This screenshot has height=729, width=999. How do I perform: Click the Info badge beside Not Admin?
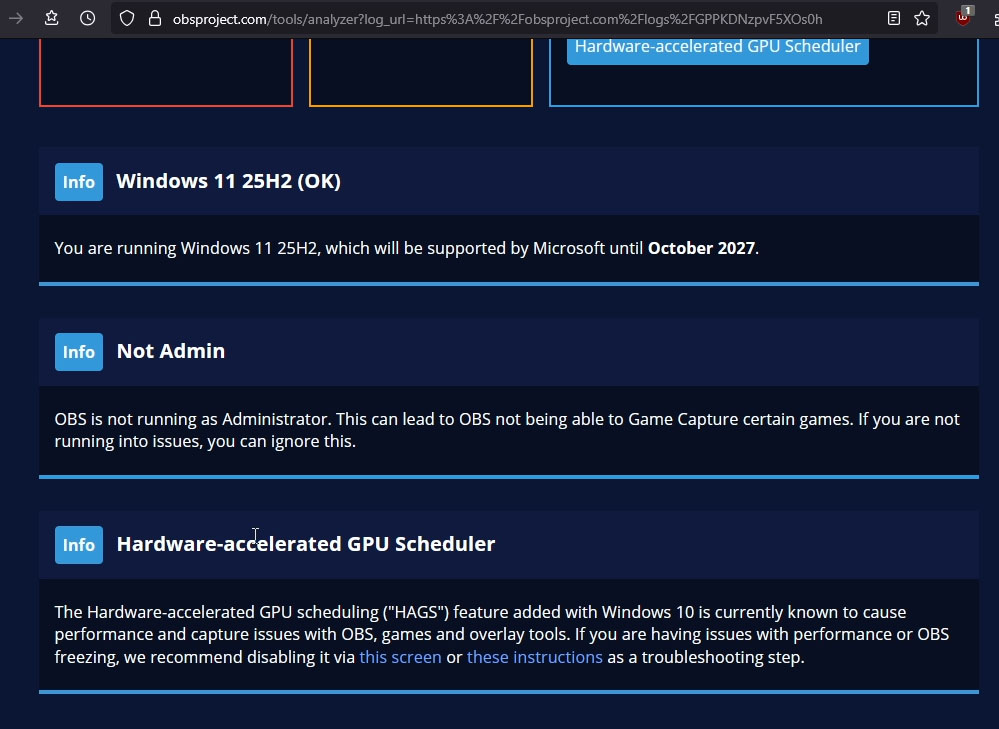click(x=79, y=352)
